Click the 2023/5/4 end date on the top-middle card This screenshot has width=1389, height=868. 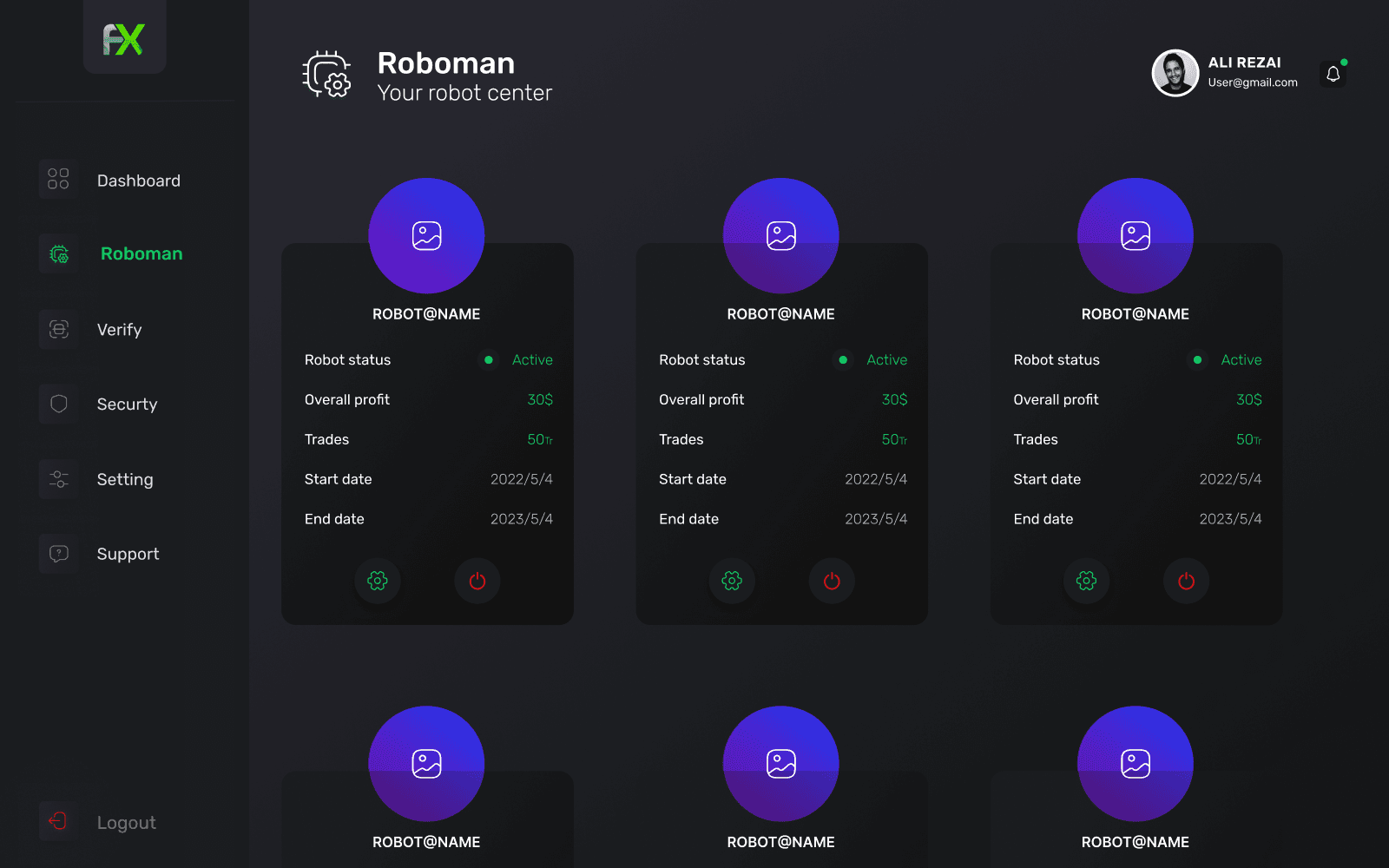coord(876,519)
